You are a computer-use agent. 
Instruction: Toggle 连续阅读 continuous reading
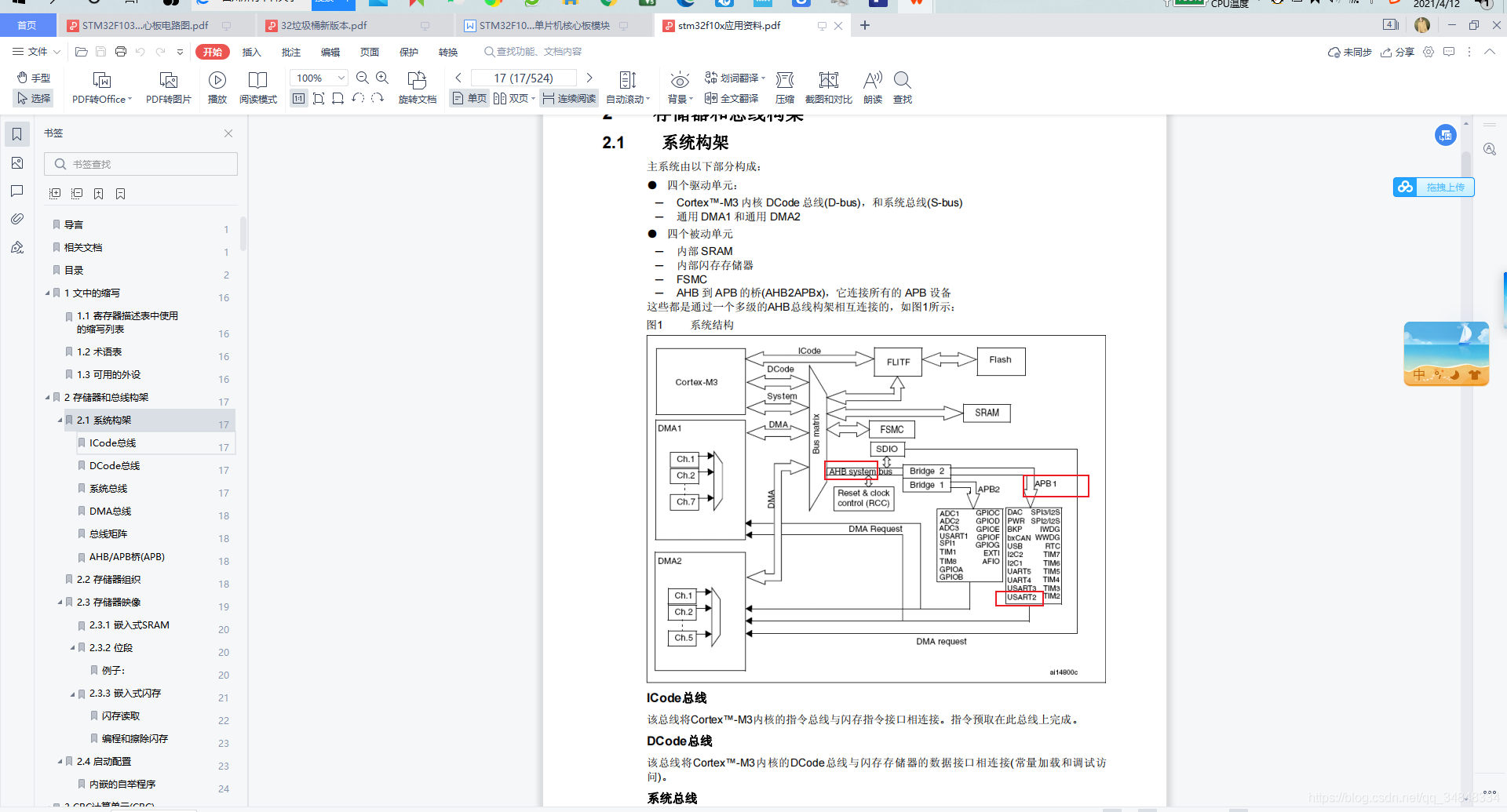click(569, 99)
